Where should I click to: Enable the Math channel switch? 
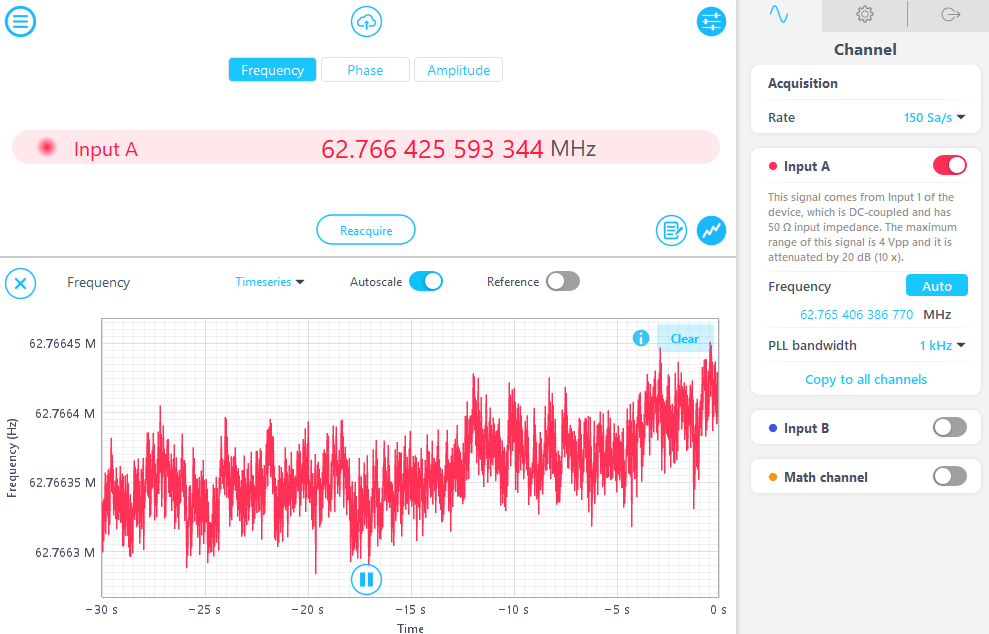[x=950, y=476]
